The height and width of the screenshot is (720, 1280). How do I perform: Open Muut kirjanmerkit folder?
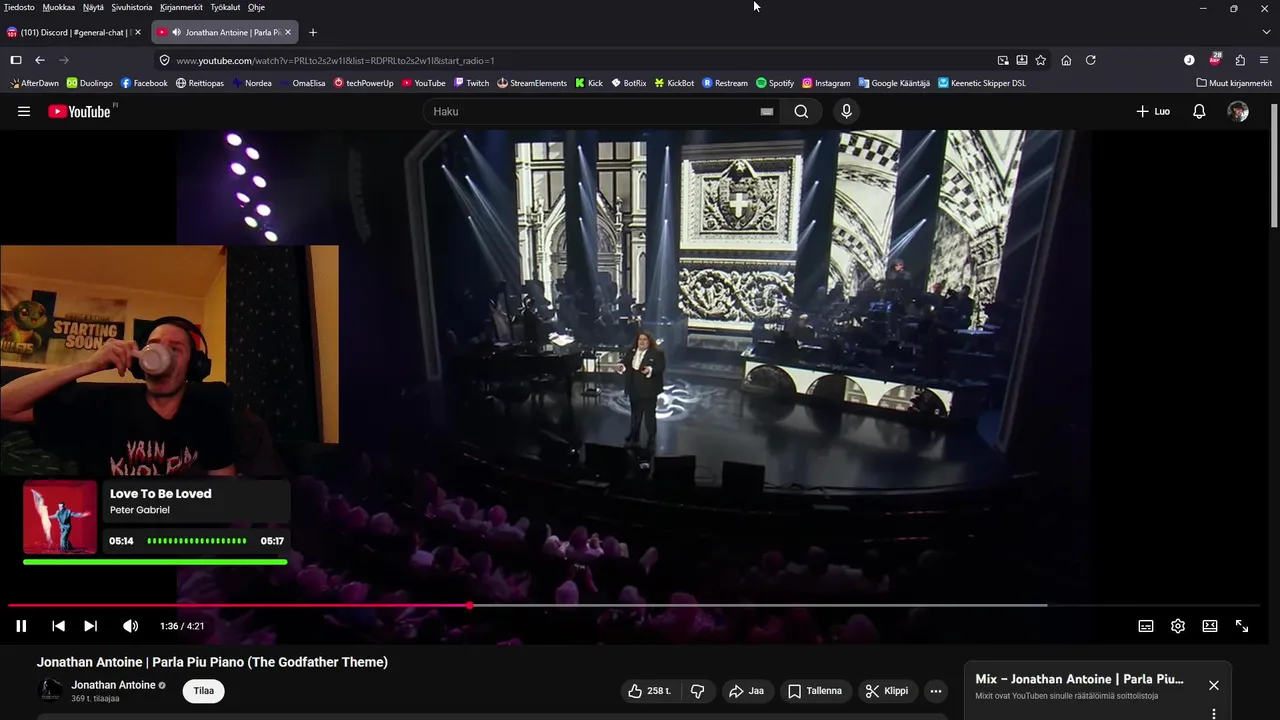[x=1234, y=83]
